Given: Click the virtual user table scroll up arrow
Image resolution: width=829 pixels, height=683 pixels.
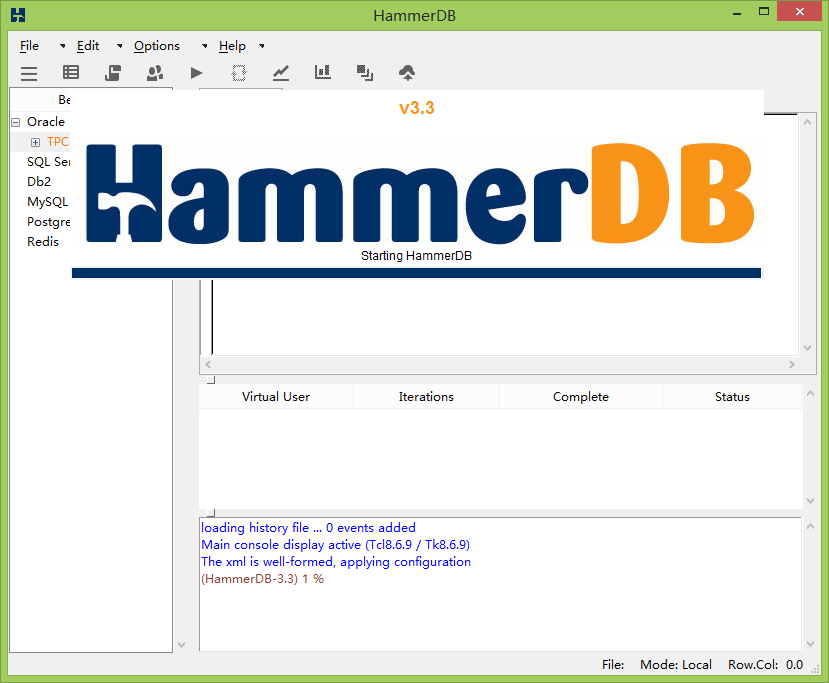Looking at the screenshot, I should (810, 393).
